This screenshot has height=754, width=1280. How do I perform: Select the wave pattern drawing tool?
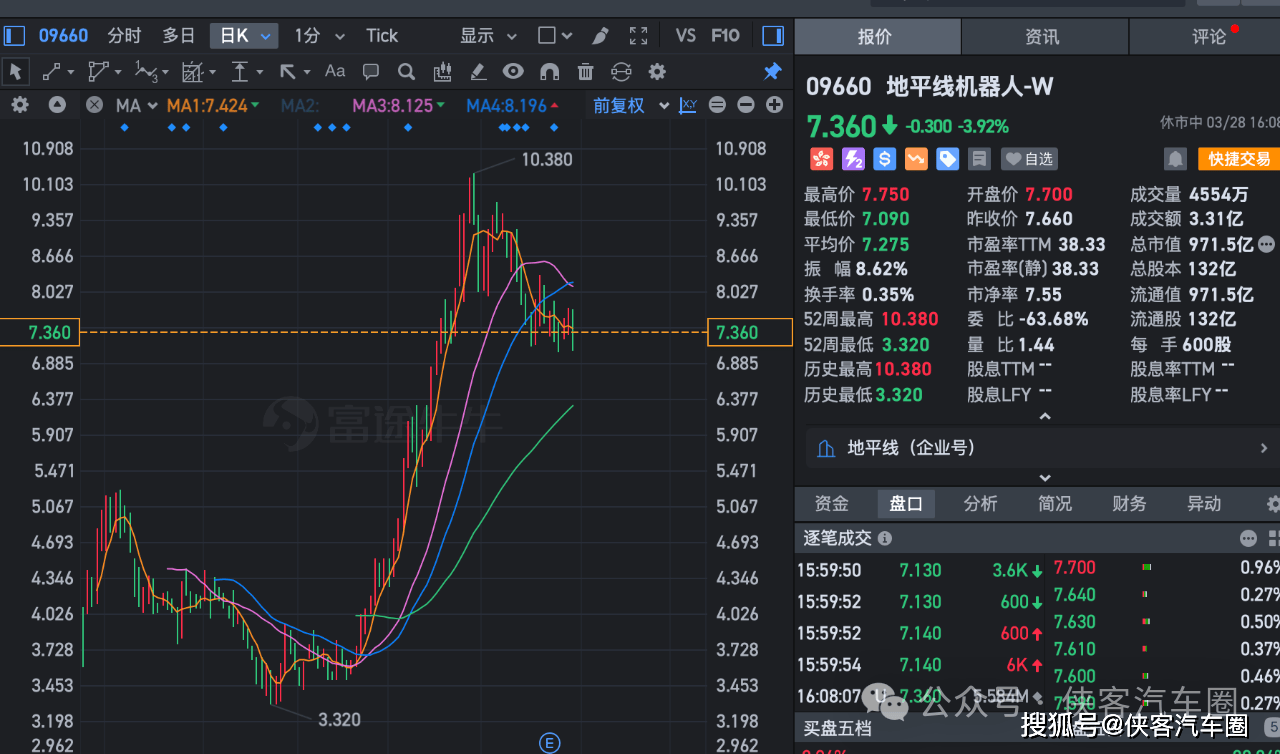tap(147, 72)
